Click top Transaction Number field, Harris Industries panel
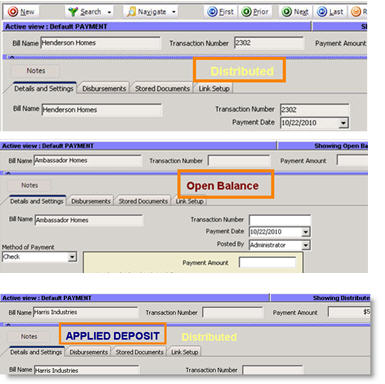 (x=233, y=313)
